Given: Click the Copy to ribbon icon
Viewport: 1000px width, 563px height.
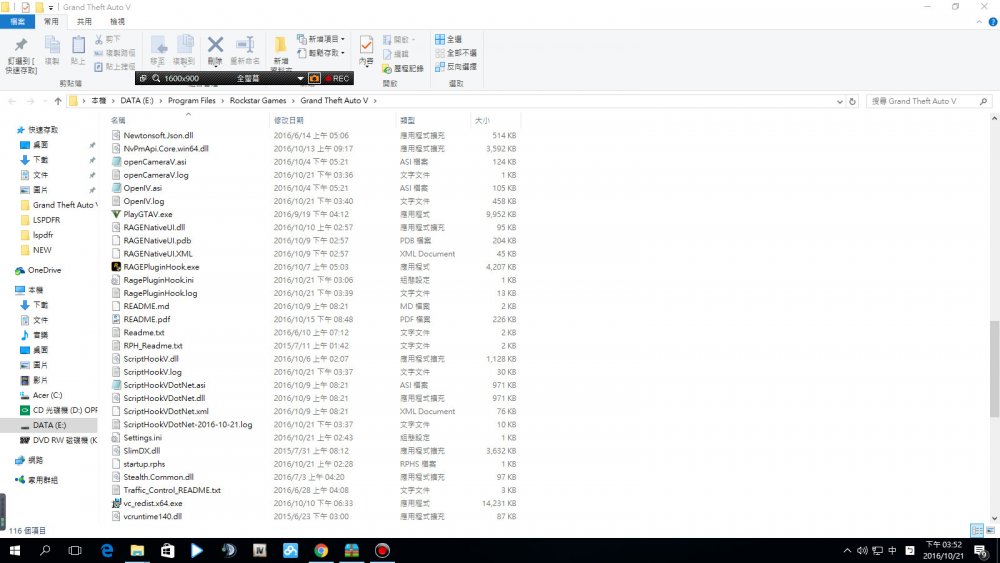Looking at the screenshot, I should pyautogui.click(x=184, y=45).
